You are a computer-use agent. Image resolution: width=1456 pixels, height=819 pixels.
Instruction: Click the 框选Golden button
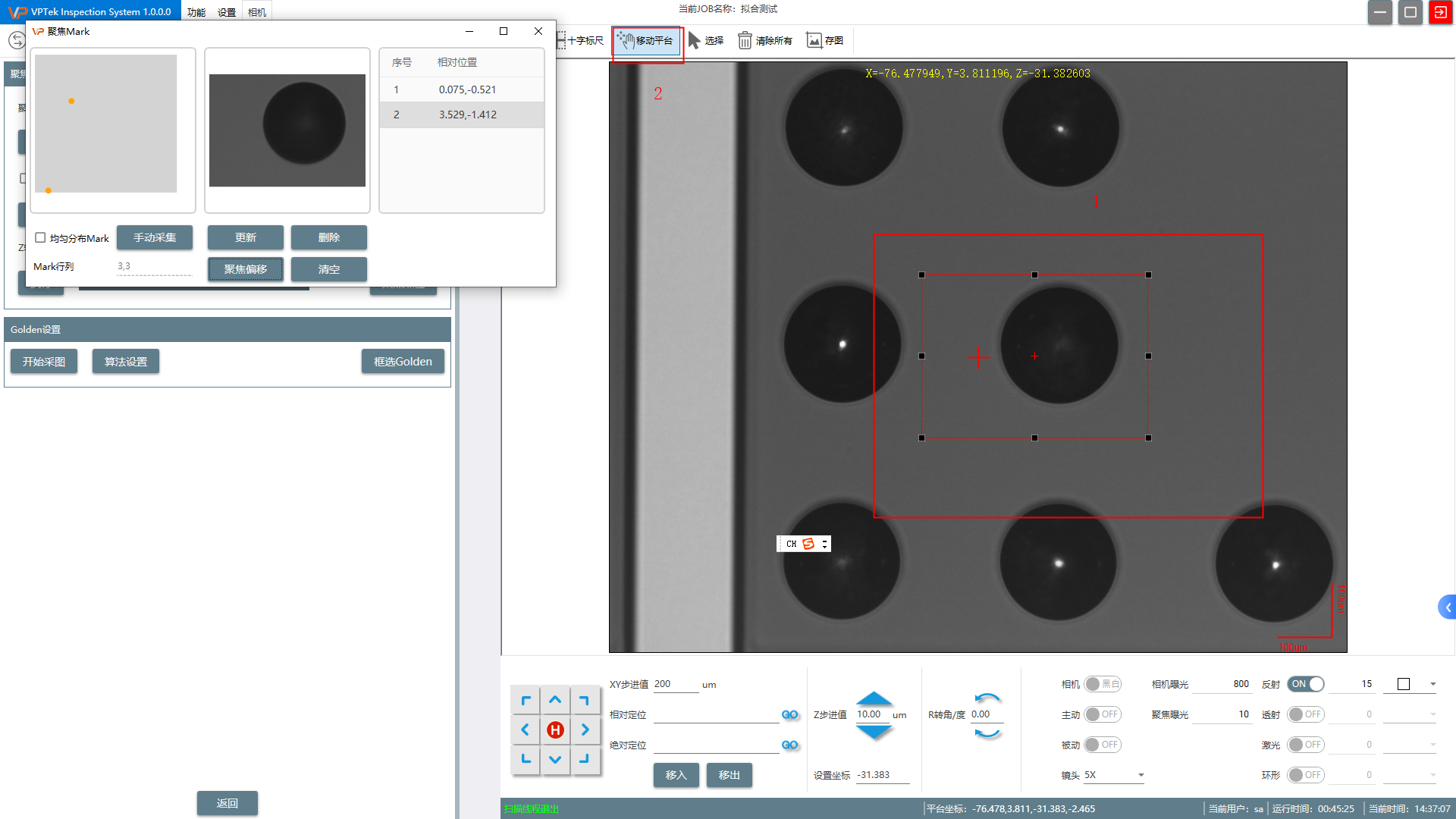point(403,362)
